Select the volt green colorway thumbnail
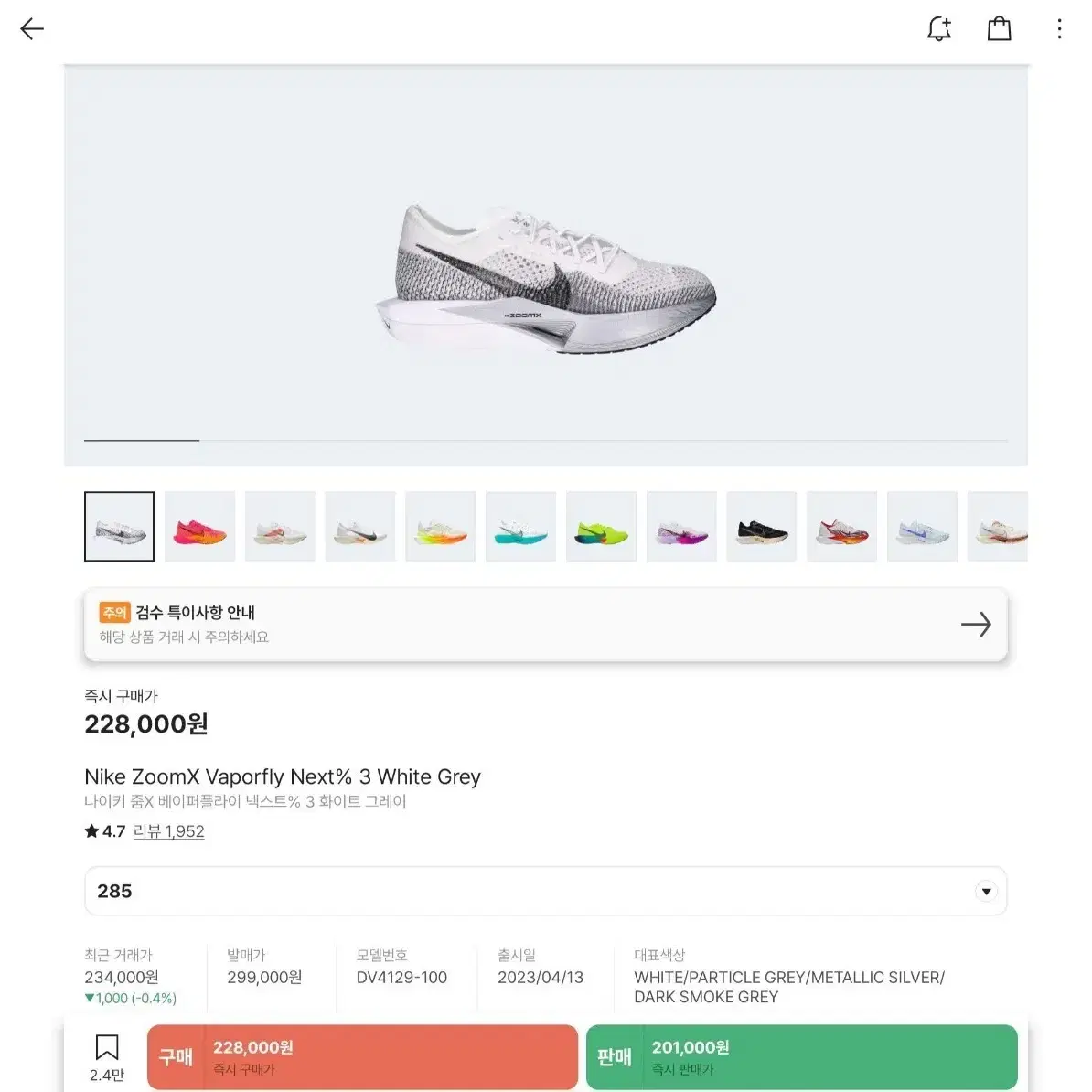 601,526
